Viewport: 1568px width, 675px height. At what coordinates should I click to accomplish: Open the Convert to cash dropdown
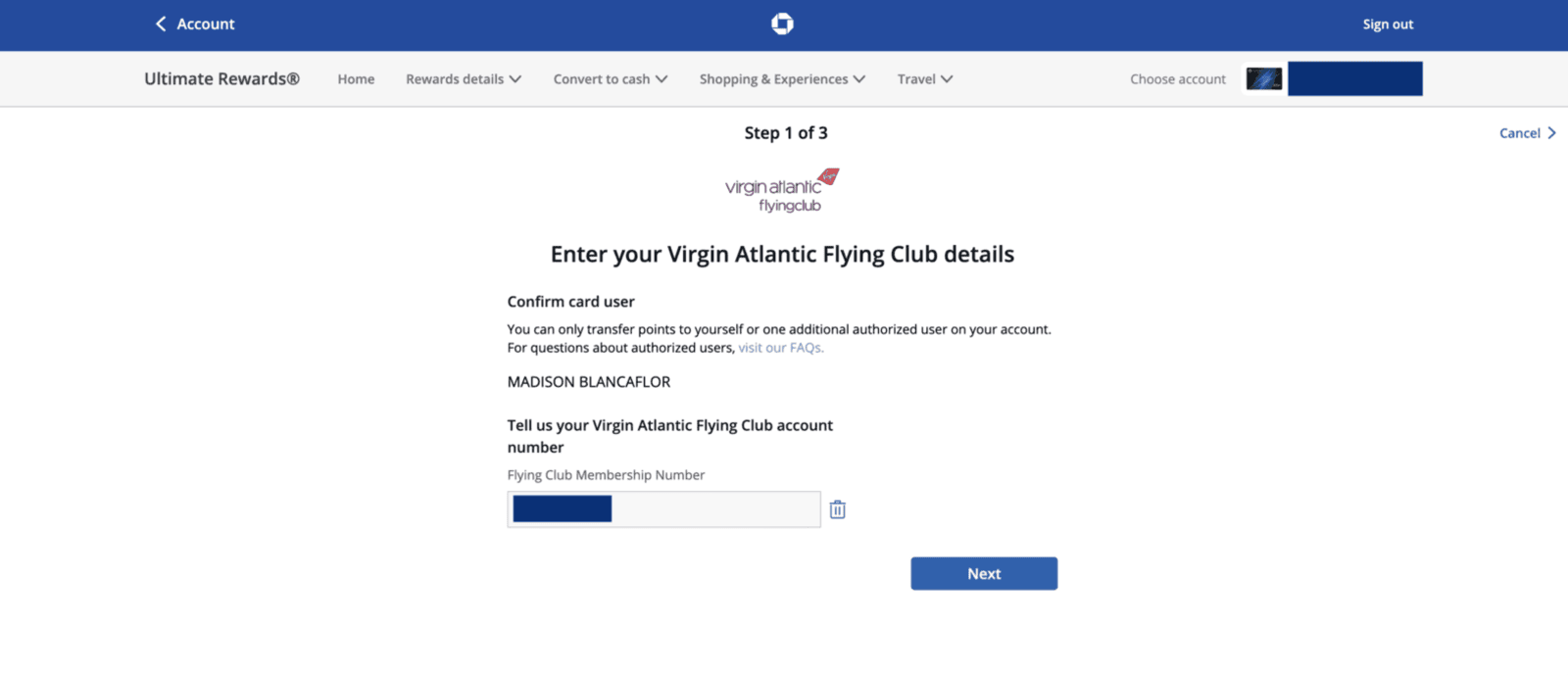click(x=609, y=78)
